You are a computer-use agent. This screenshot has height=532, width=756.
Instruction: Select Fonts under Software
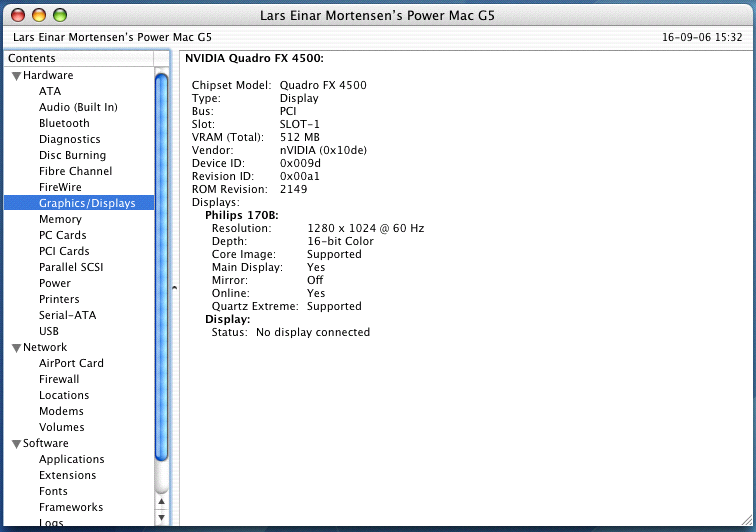coord(53,491)
